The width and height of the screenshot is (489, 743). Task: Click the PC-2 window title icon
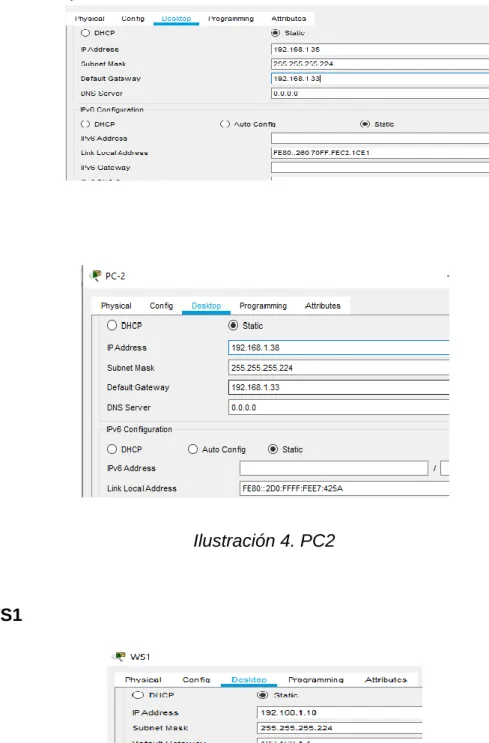[95, 275]
